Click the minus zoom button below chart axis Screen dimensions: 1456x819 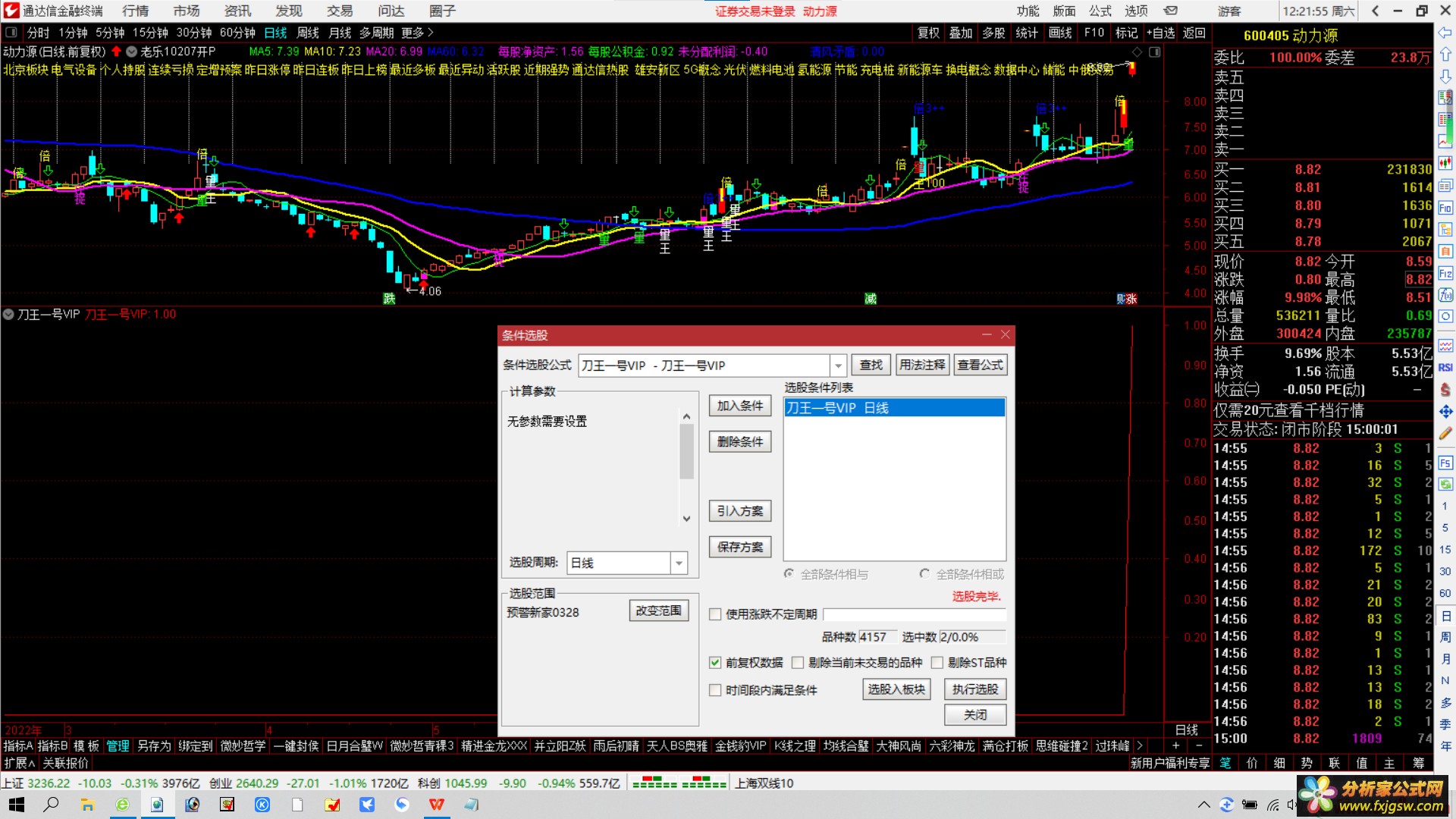pyautogui.click(x=1199, y=746)
